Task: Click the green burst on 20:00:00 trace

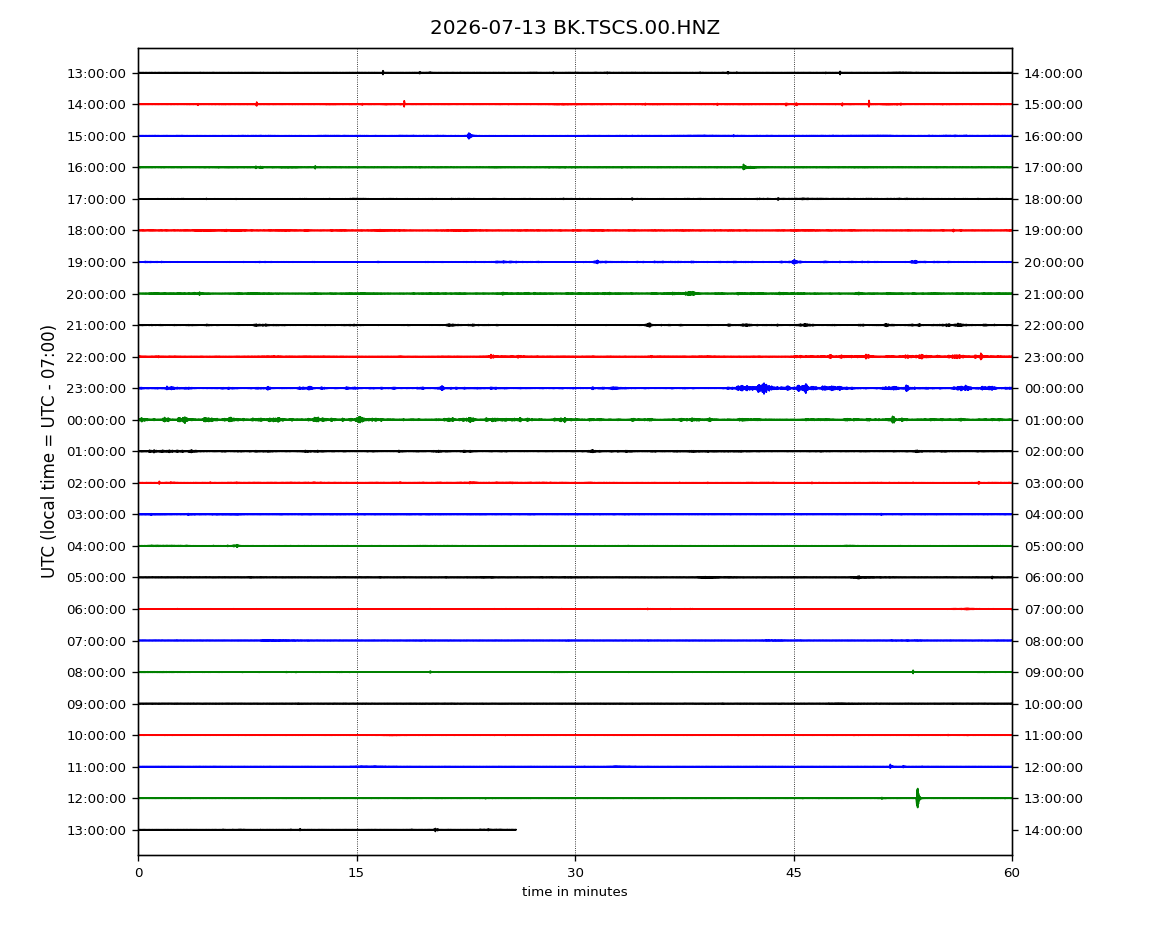Action: (x=690, y=293)
